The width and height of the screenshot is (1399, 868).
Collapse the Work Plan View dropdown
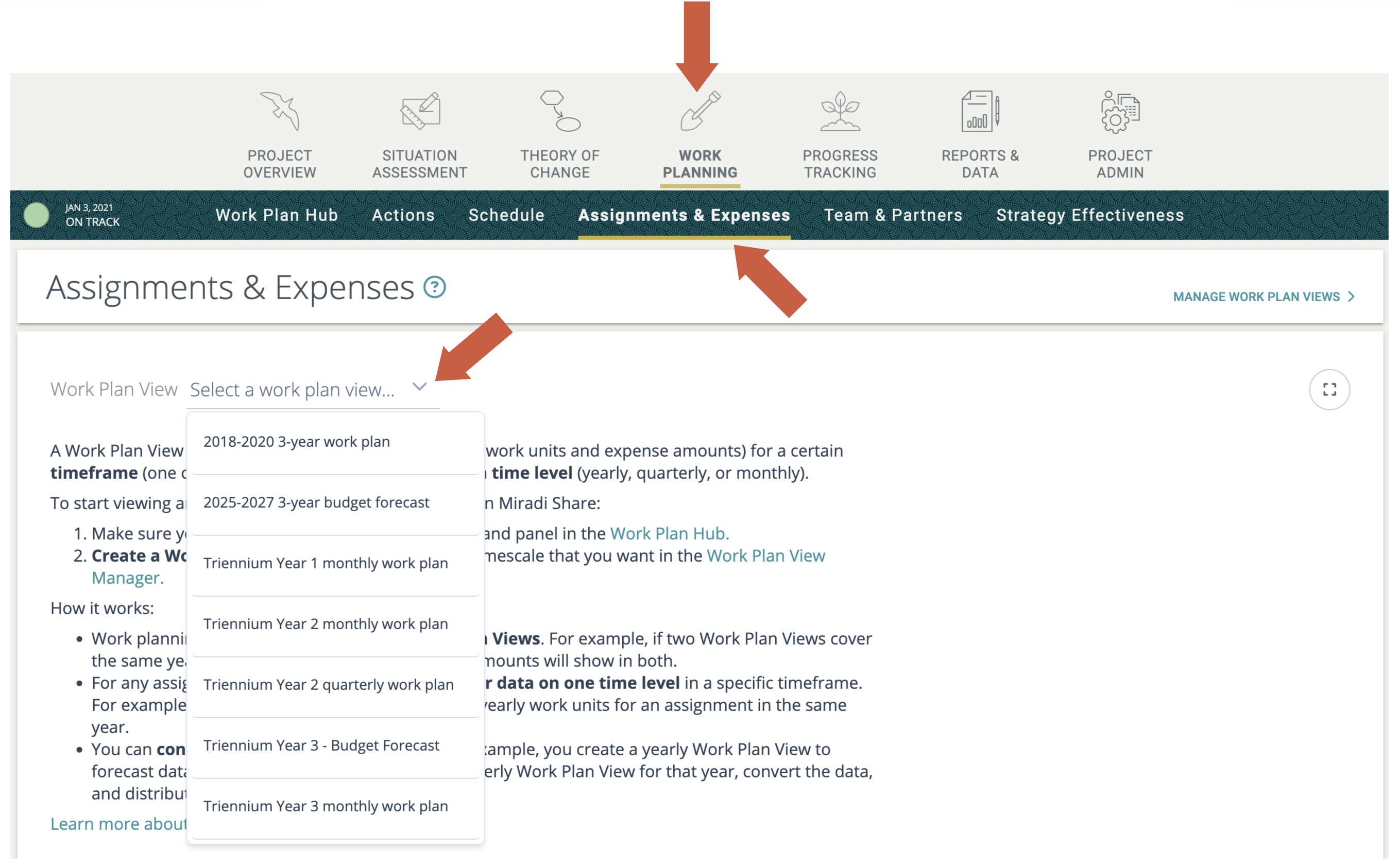pyautogui.click(x=420, y=388)
